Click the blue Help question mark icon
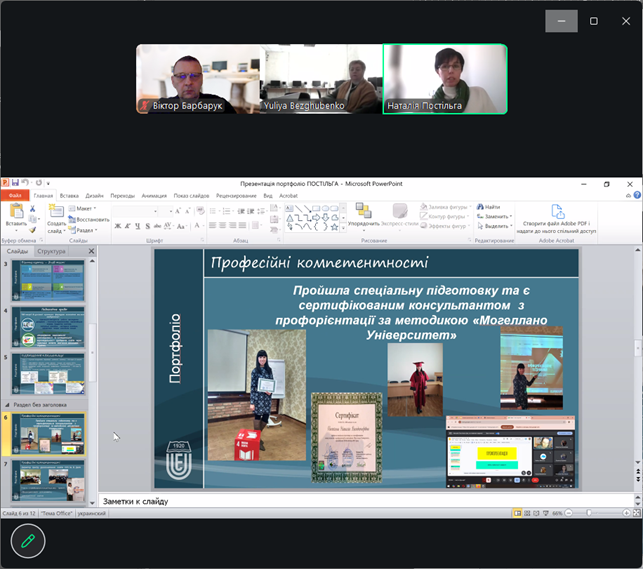The height and width of the screenshot is (569, 643). tap(637, 195)
